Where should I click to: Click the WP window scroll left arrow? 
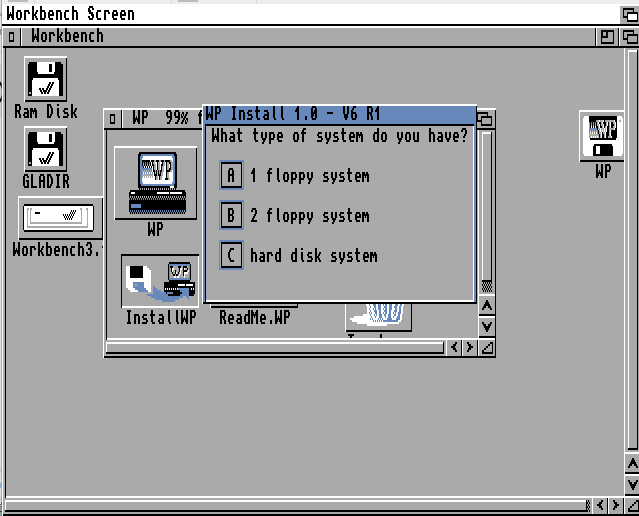click(454, 347)
